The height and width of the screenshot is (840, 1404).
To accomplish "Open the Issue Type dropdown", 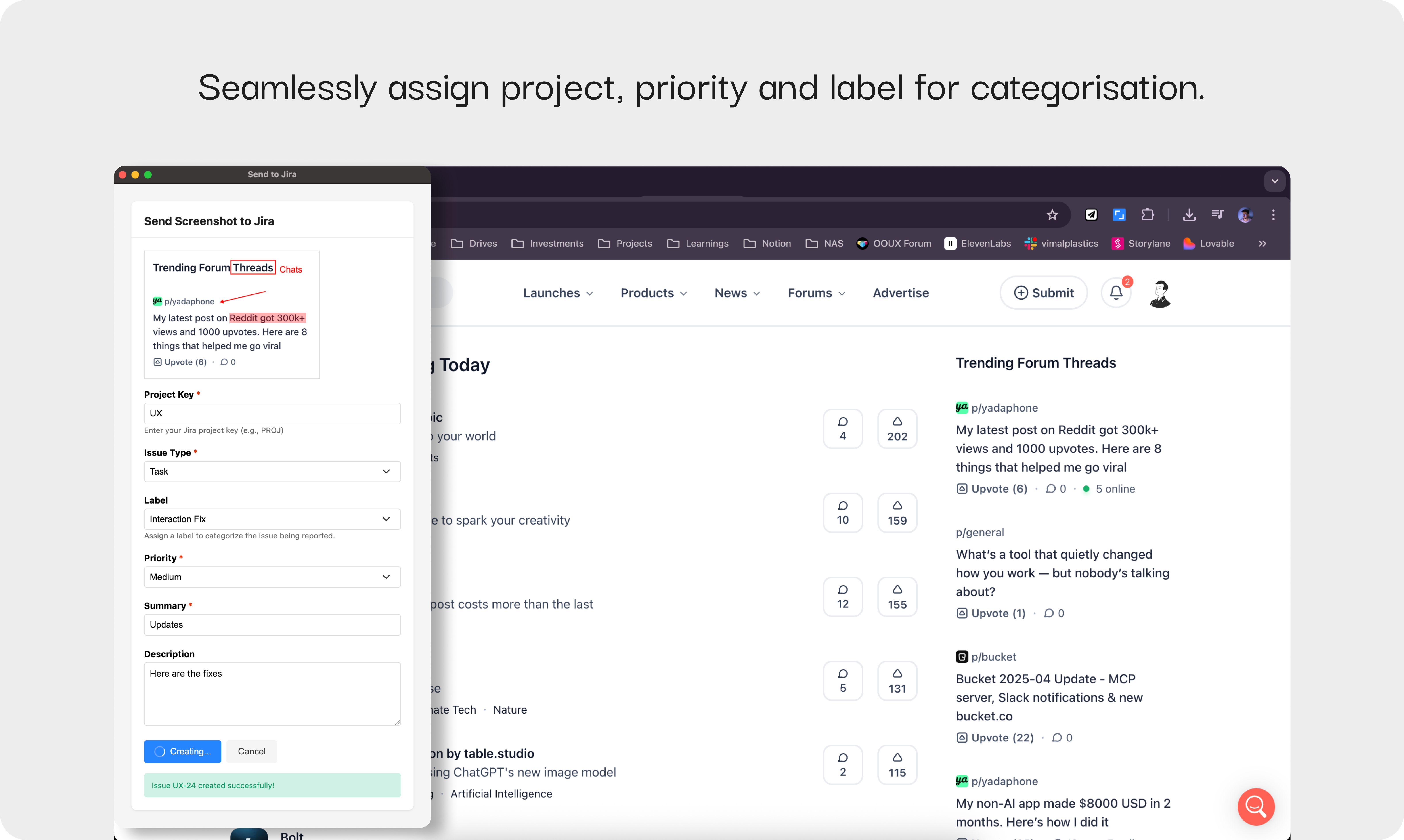I will point(272,472).
